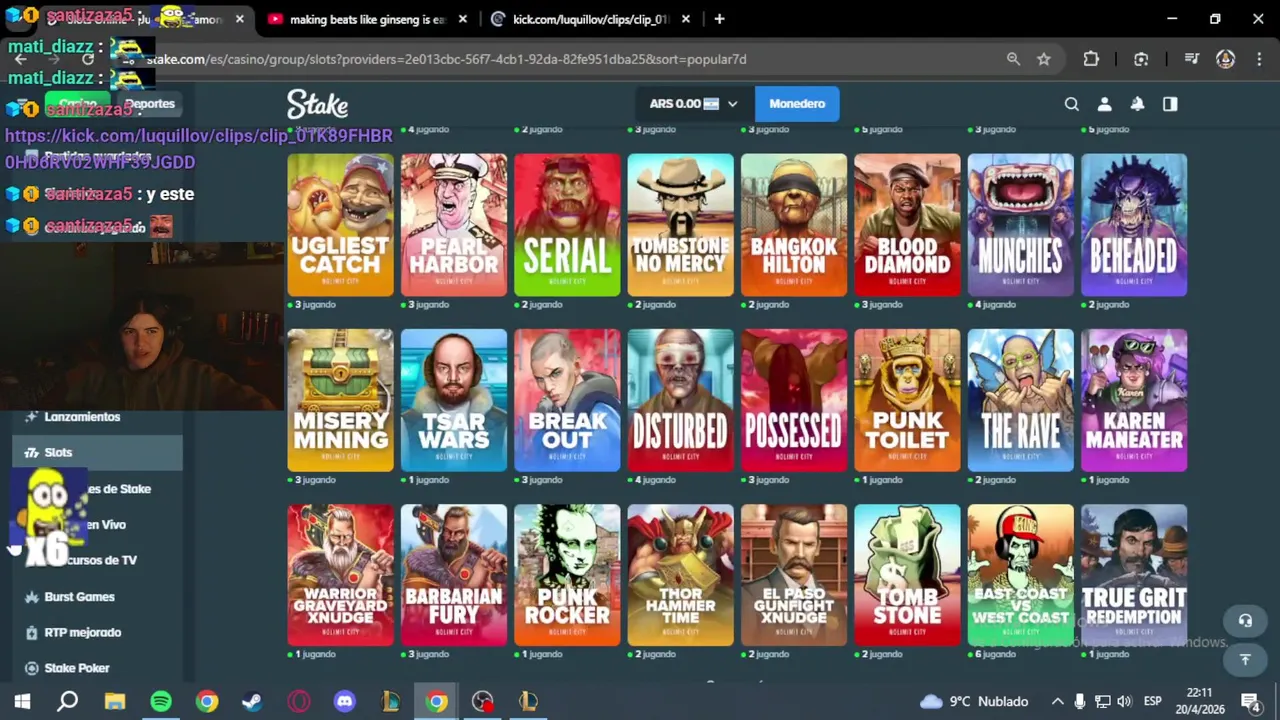Click the browser address bar URL
This screenshot has width=1280, height=720.
(x=447, y=59)
